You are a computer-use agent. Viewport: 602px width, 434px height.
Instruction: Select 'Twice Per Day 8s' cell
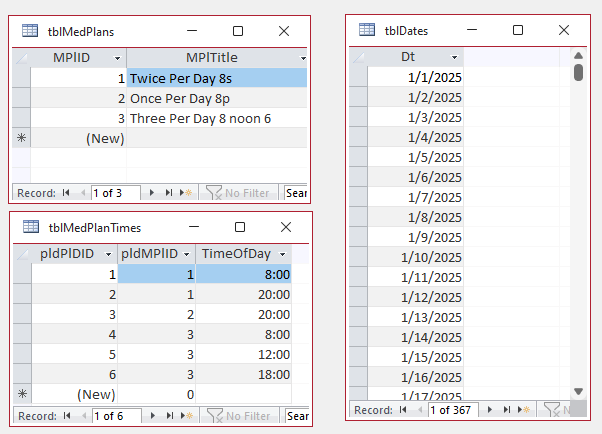click(217, 78)
